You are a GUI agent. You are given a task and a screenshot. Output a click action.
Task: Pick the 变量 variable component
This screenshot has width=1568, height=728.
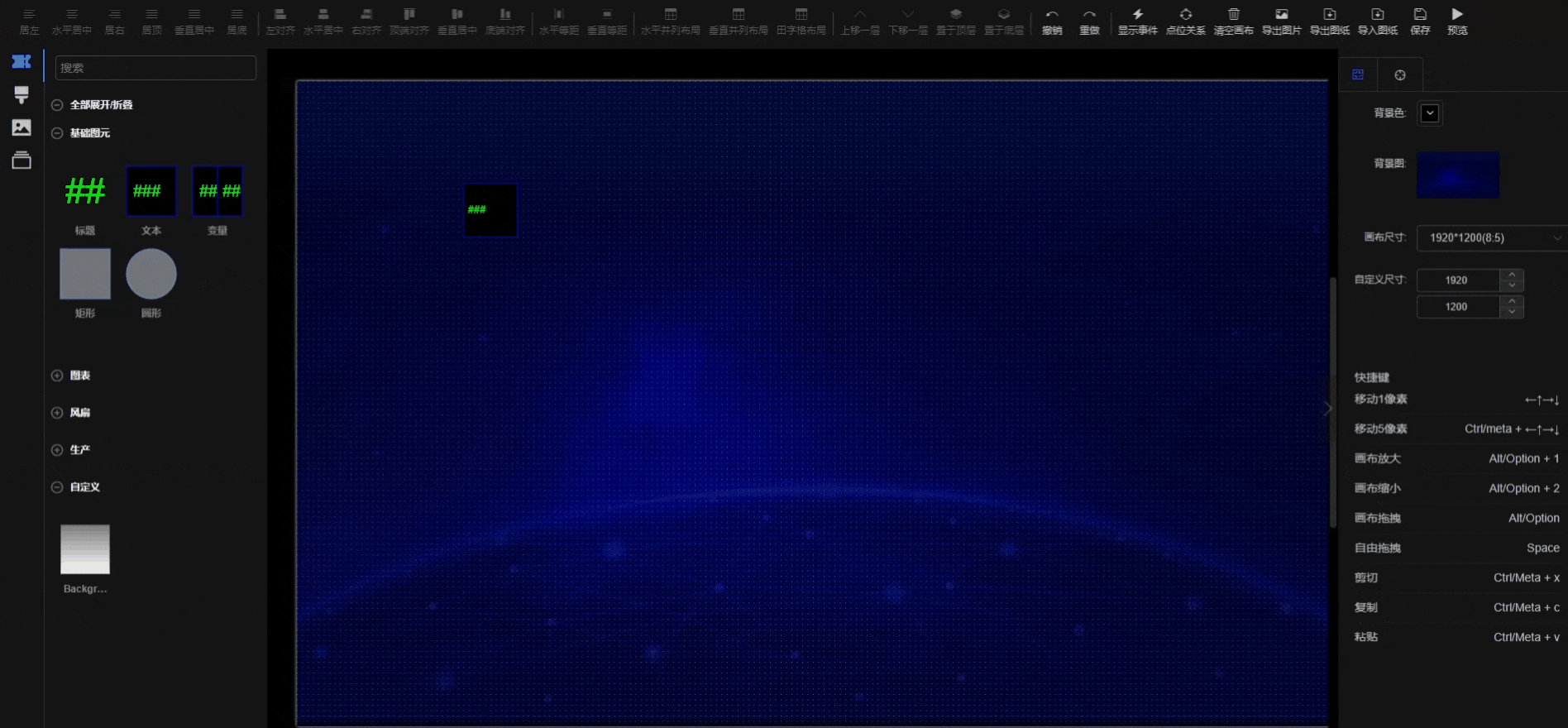[218, 191]
